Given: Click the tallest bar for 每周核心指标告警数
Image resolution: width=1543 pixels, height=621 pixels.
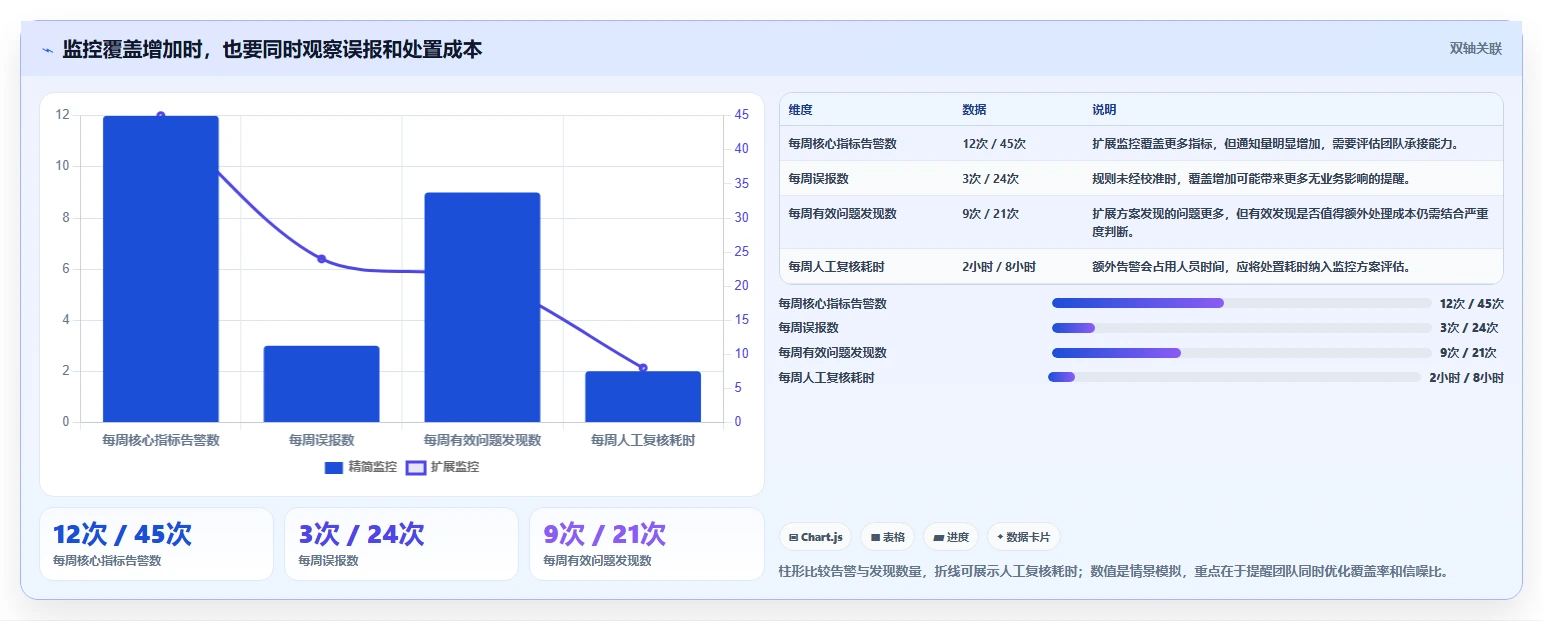Looking at the screenshot, I should [161, 269].
